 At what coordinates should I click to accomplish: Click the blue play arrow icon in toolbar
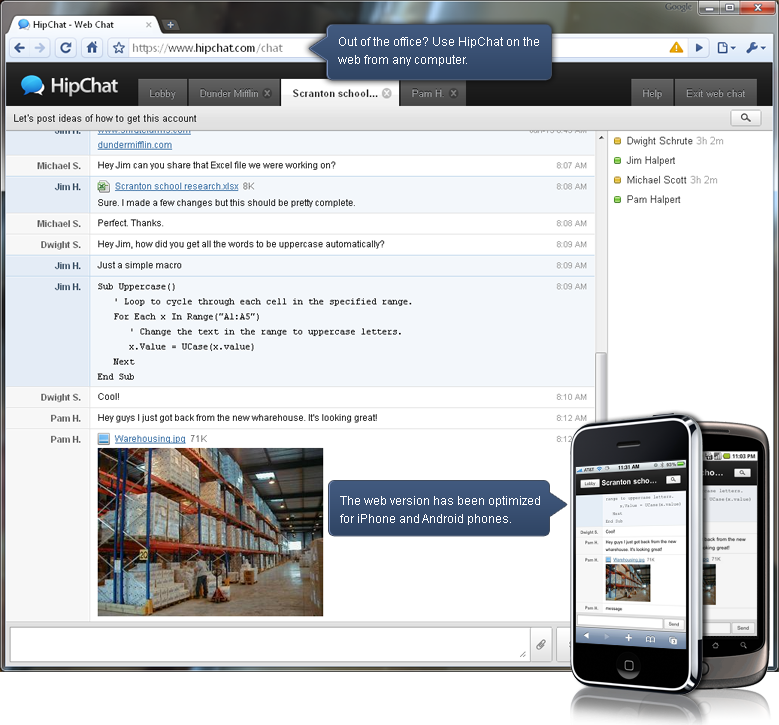[x=700, y=48]
